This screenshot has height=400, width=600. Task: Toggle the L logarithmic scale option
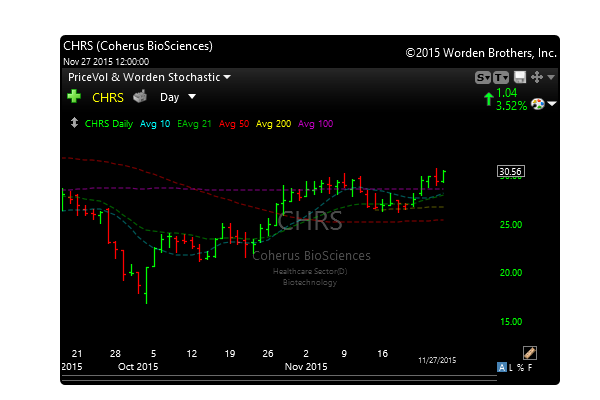pyautogui.click(x=511, y=368)
